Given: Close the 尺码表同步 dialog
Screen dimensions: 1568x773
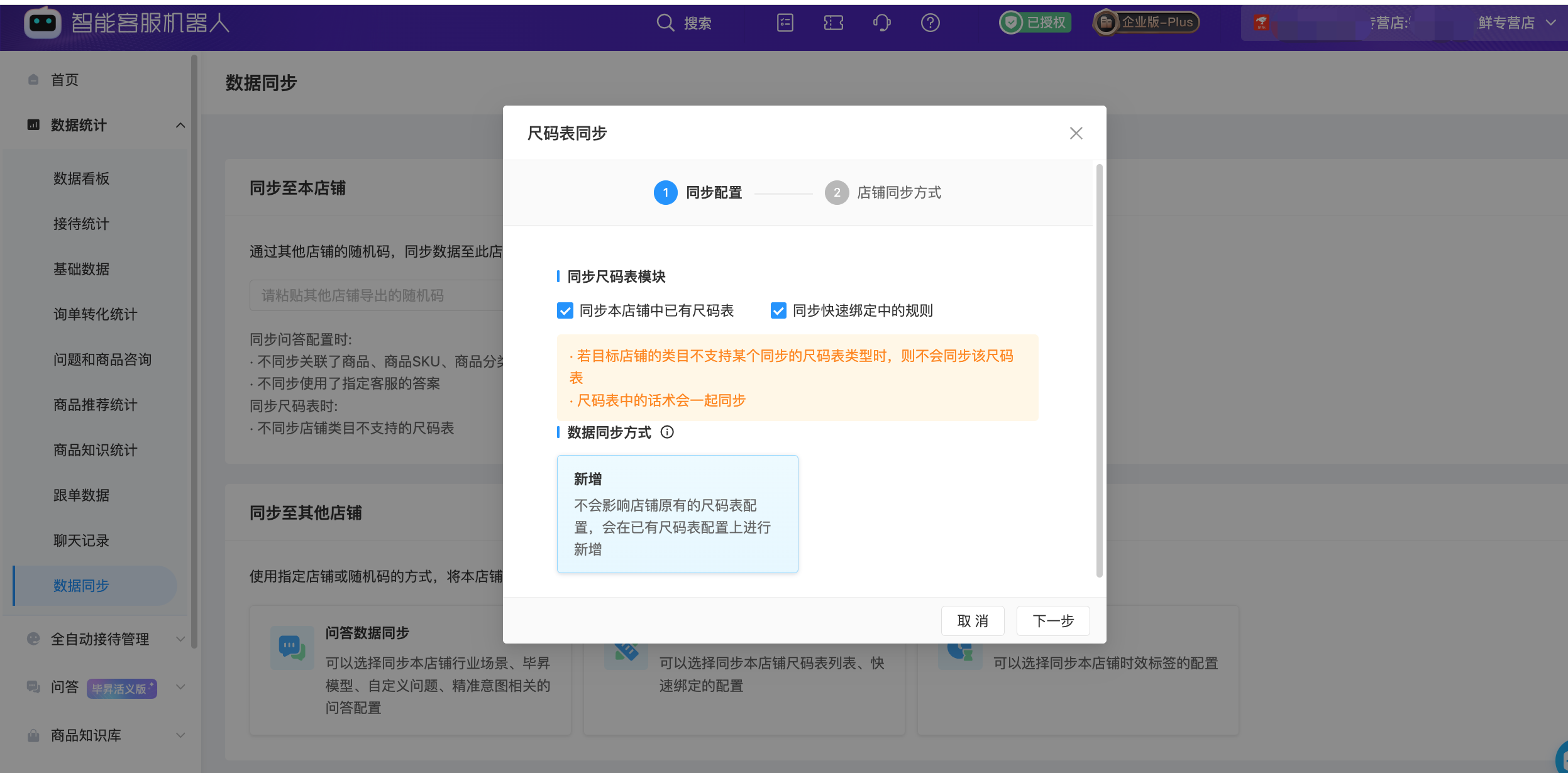Looking at the screenshot, I should (1076, 133).
